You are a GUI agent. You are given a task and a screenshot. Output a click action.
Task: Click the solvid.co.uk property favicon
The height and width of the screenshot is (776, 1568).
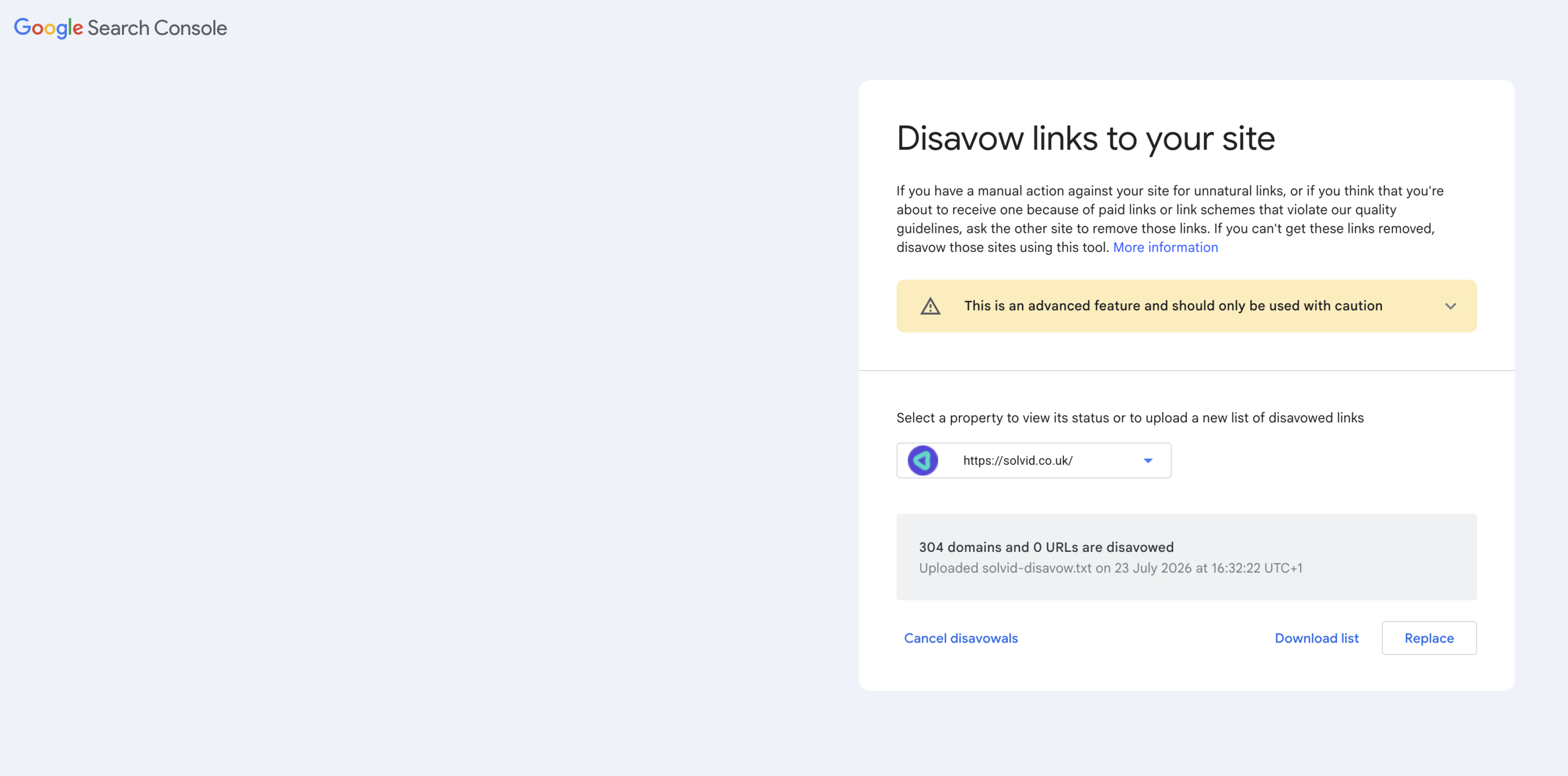click(923, 461)
